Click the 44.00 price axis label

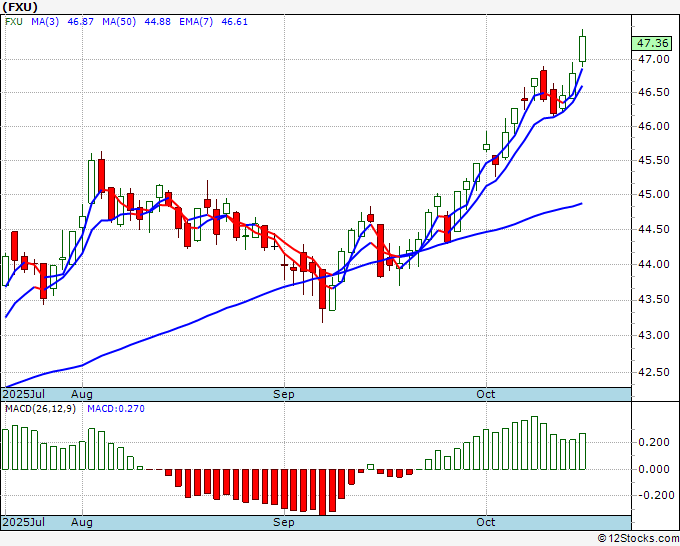654,264
